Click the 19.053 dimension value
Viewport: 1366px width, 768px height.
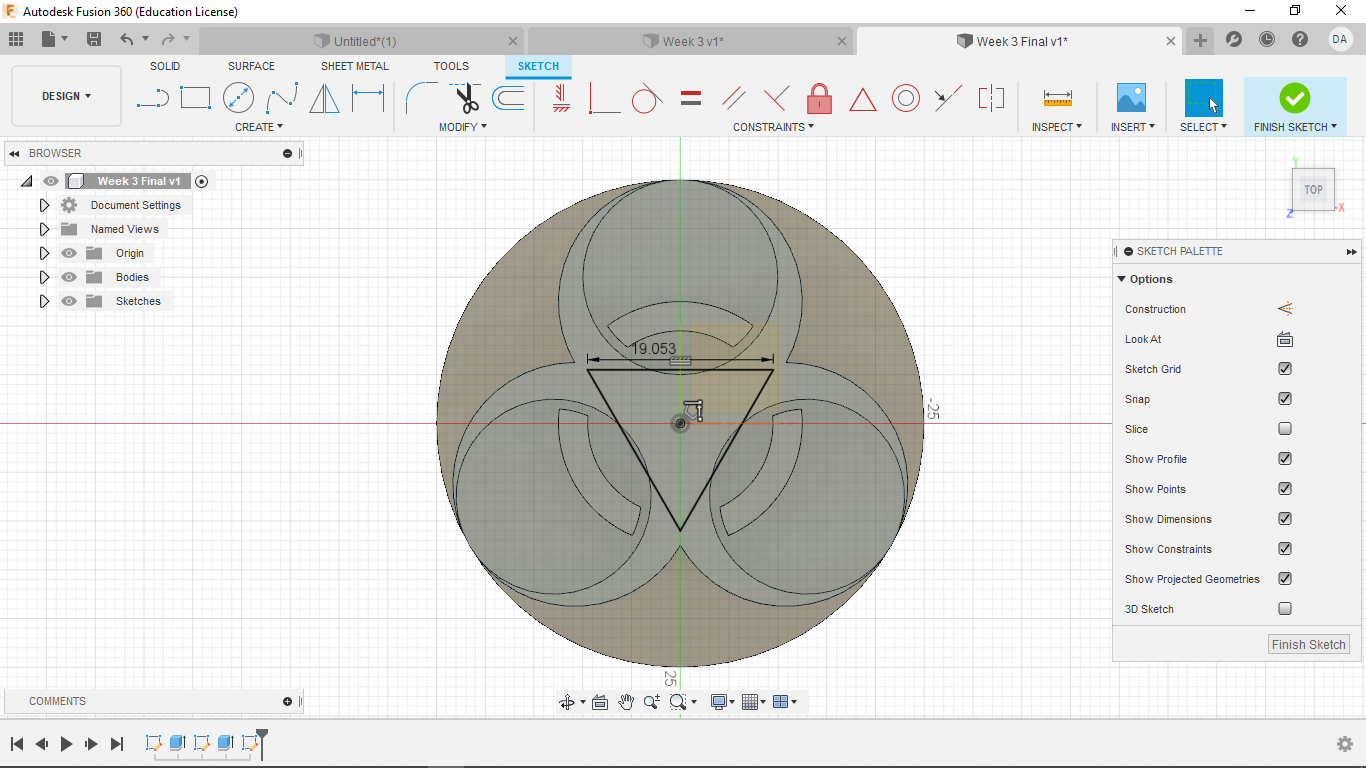(x=654, y=348)
